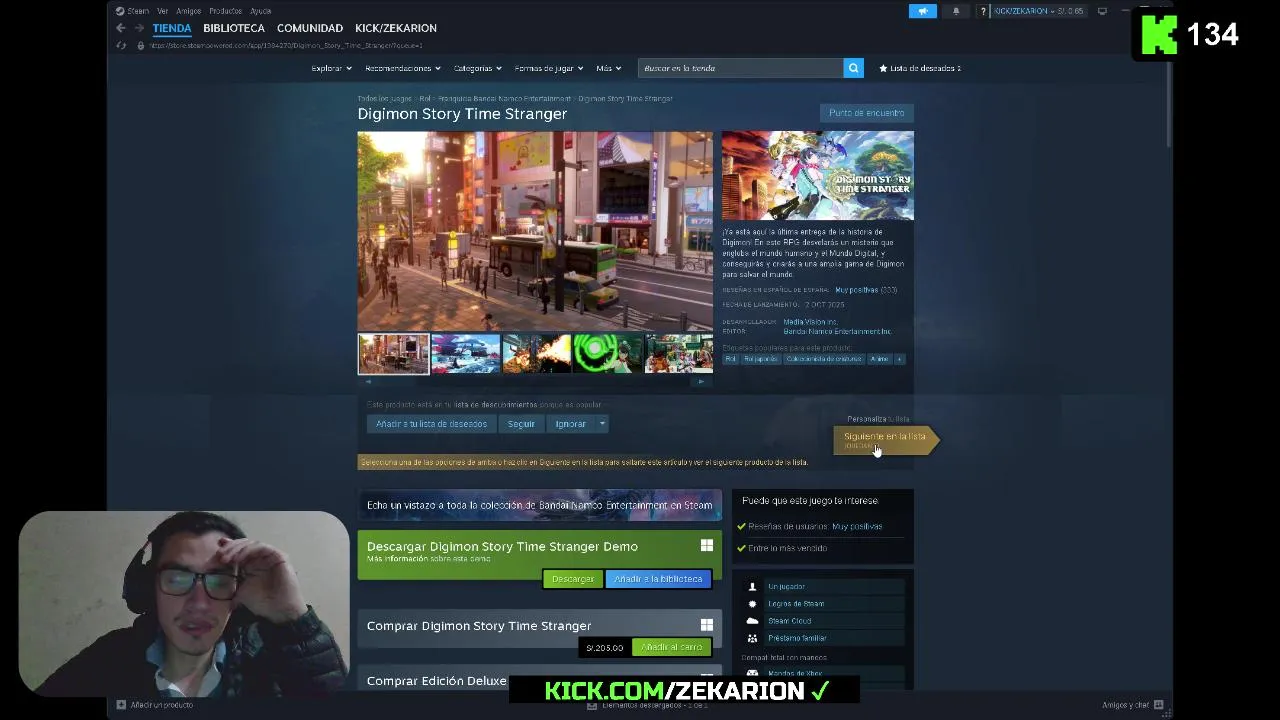Open the KICK/ZEKARION profile tab

tap(396, 28)
